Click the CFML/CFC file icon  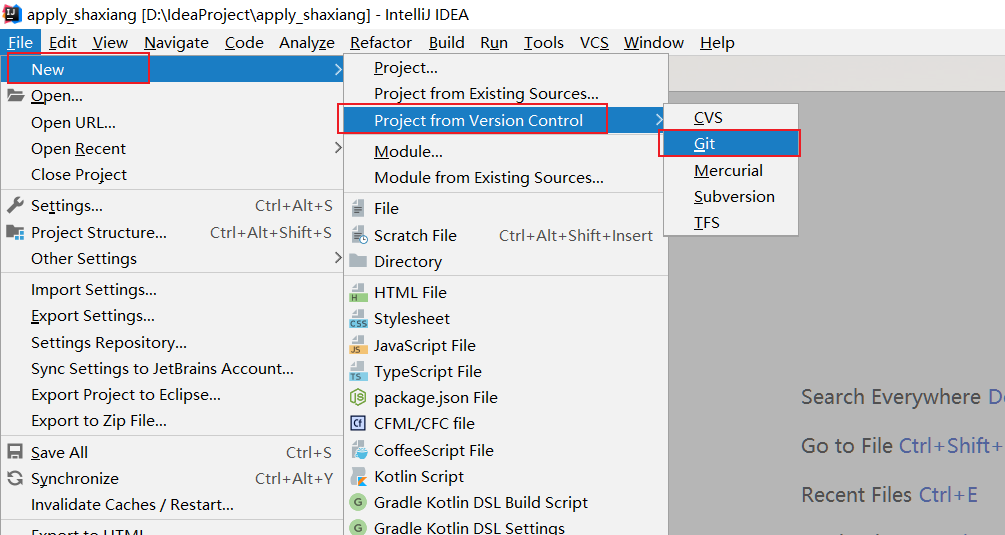pos(358,424)
